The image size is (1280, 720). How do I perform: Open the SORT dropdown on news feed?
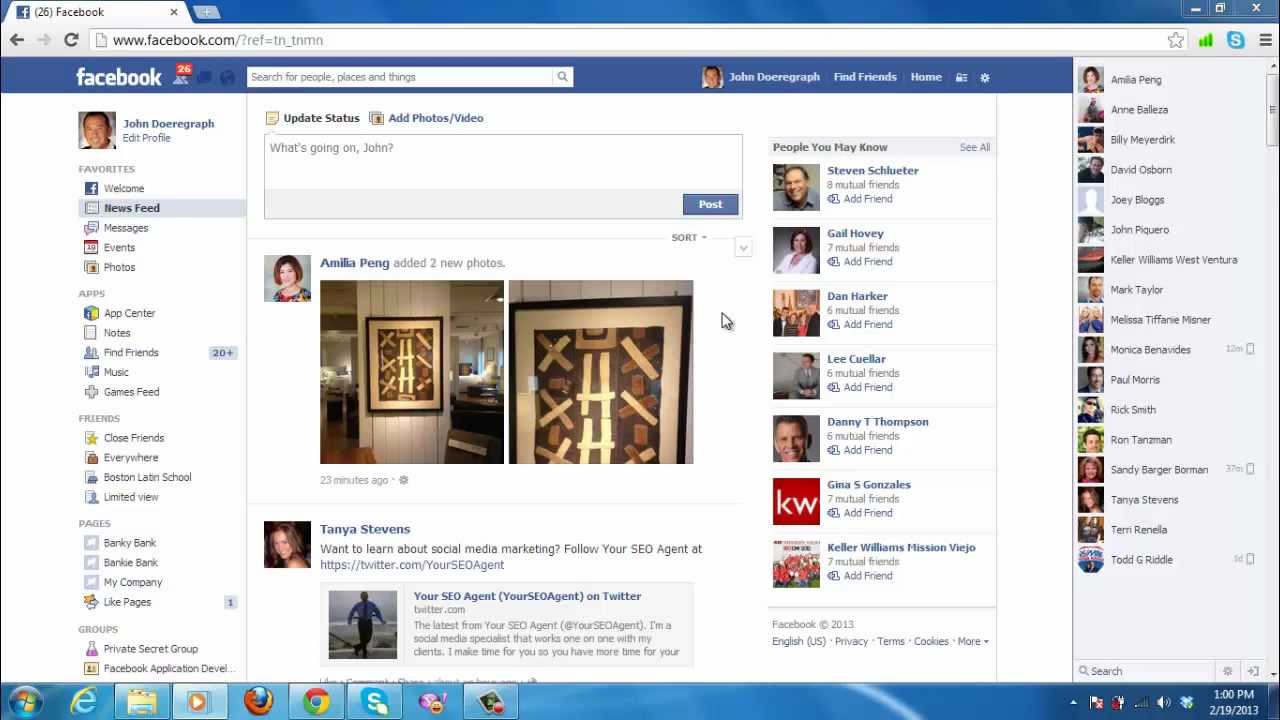(x=689, y=238)
